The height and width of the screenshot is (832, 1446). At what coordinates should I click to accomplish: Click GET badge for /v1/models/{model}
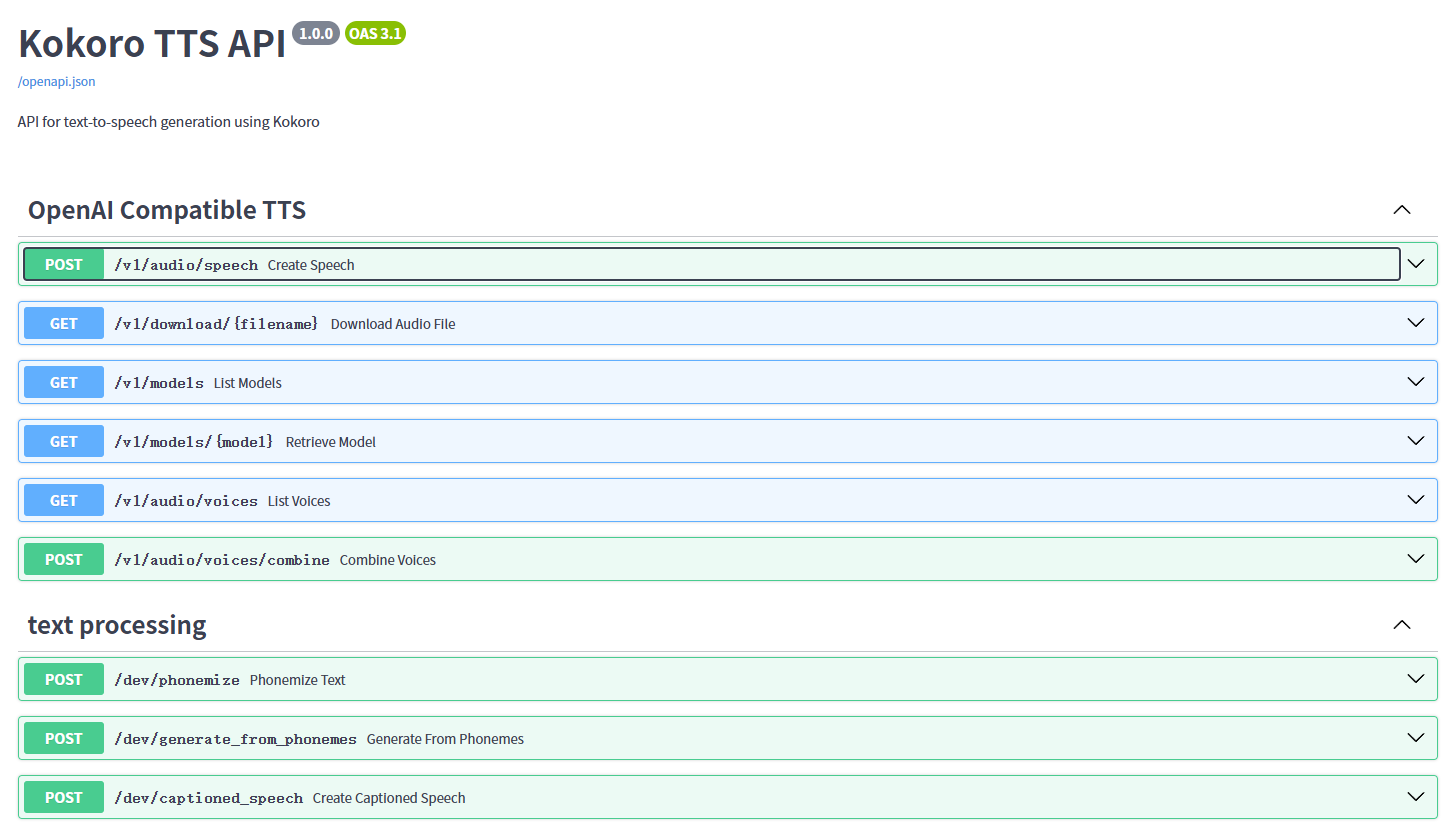(64, 441)
